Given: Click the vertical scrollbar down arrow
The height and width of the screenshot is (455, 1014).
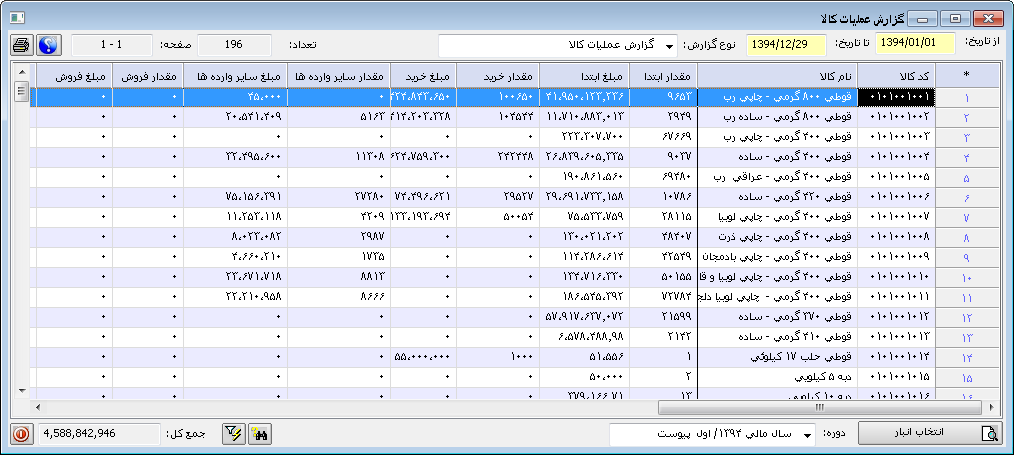Looking at the screenshot, I should [x=21, y=389].
